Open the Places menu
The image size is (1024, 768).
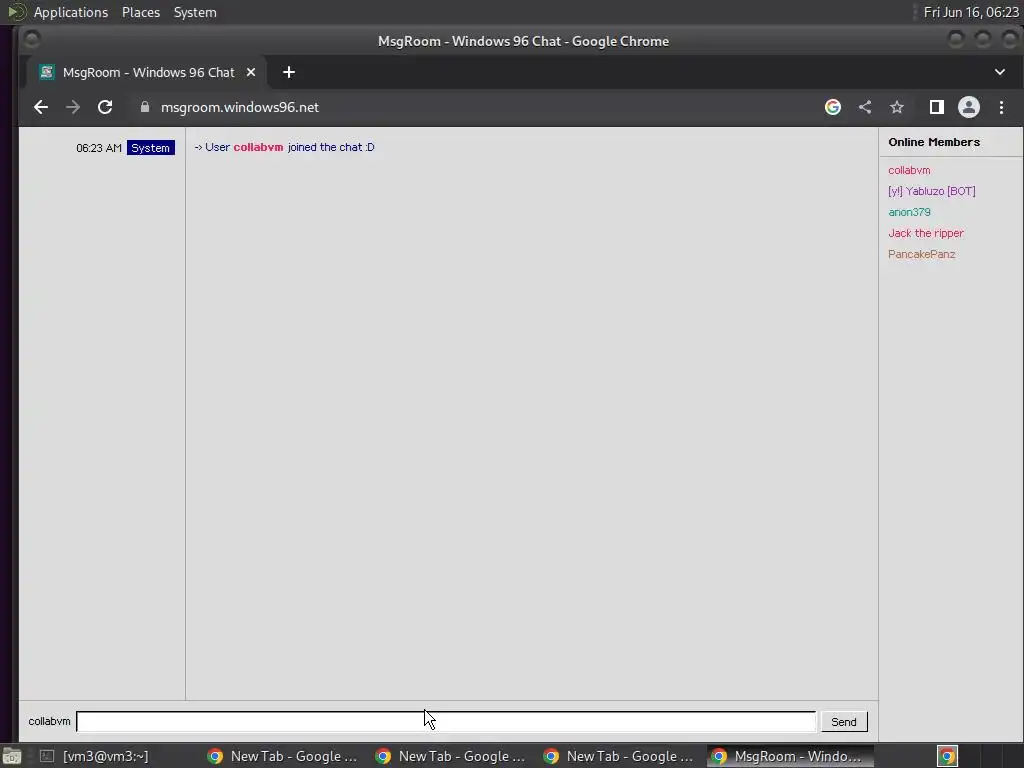[141, 12]
